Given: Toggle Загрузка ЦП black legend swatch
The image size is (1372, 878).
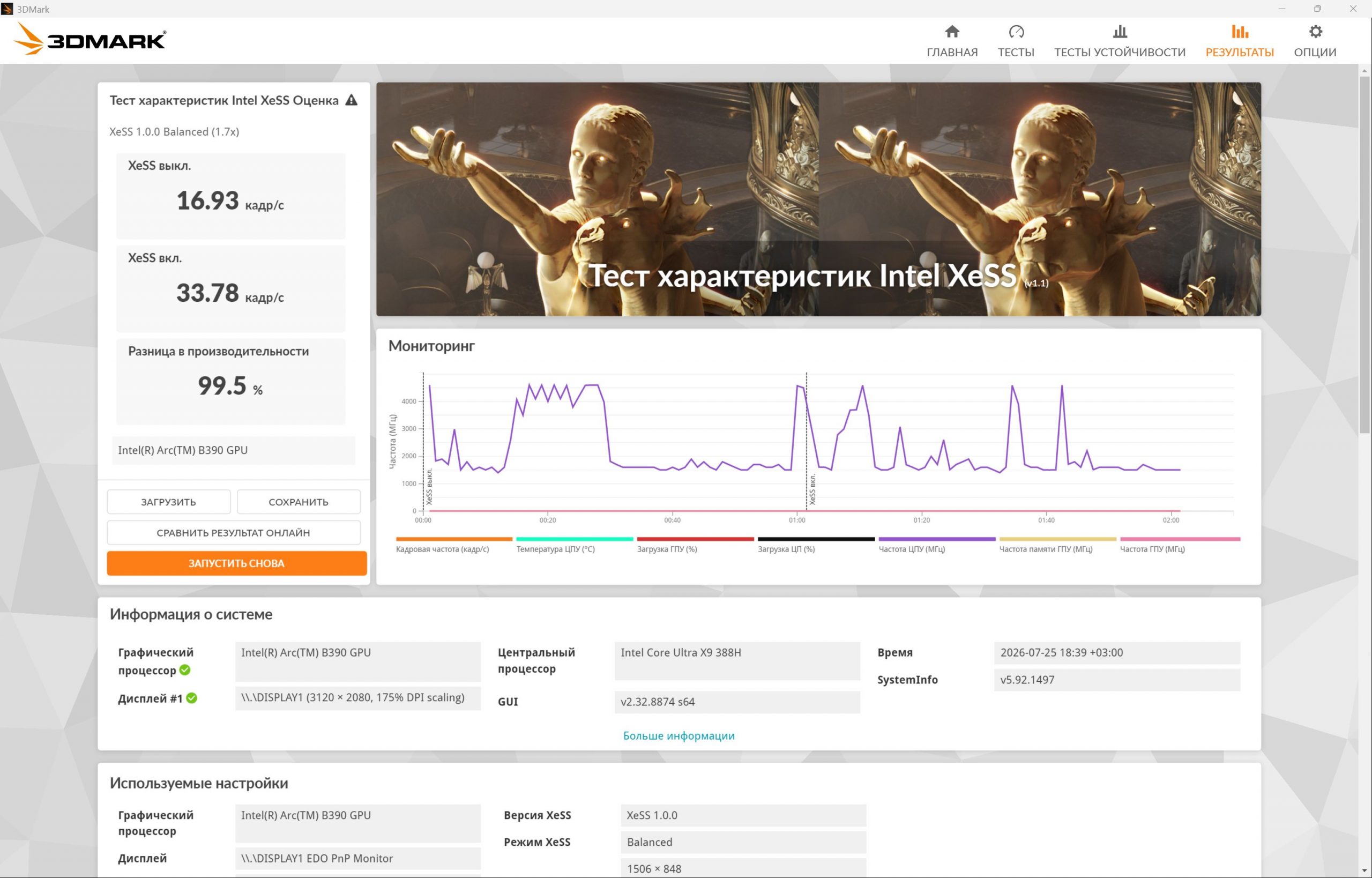Looking at the screenshot, I should [x=816, y=539].
